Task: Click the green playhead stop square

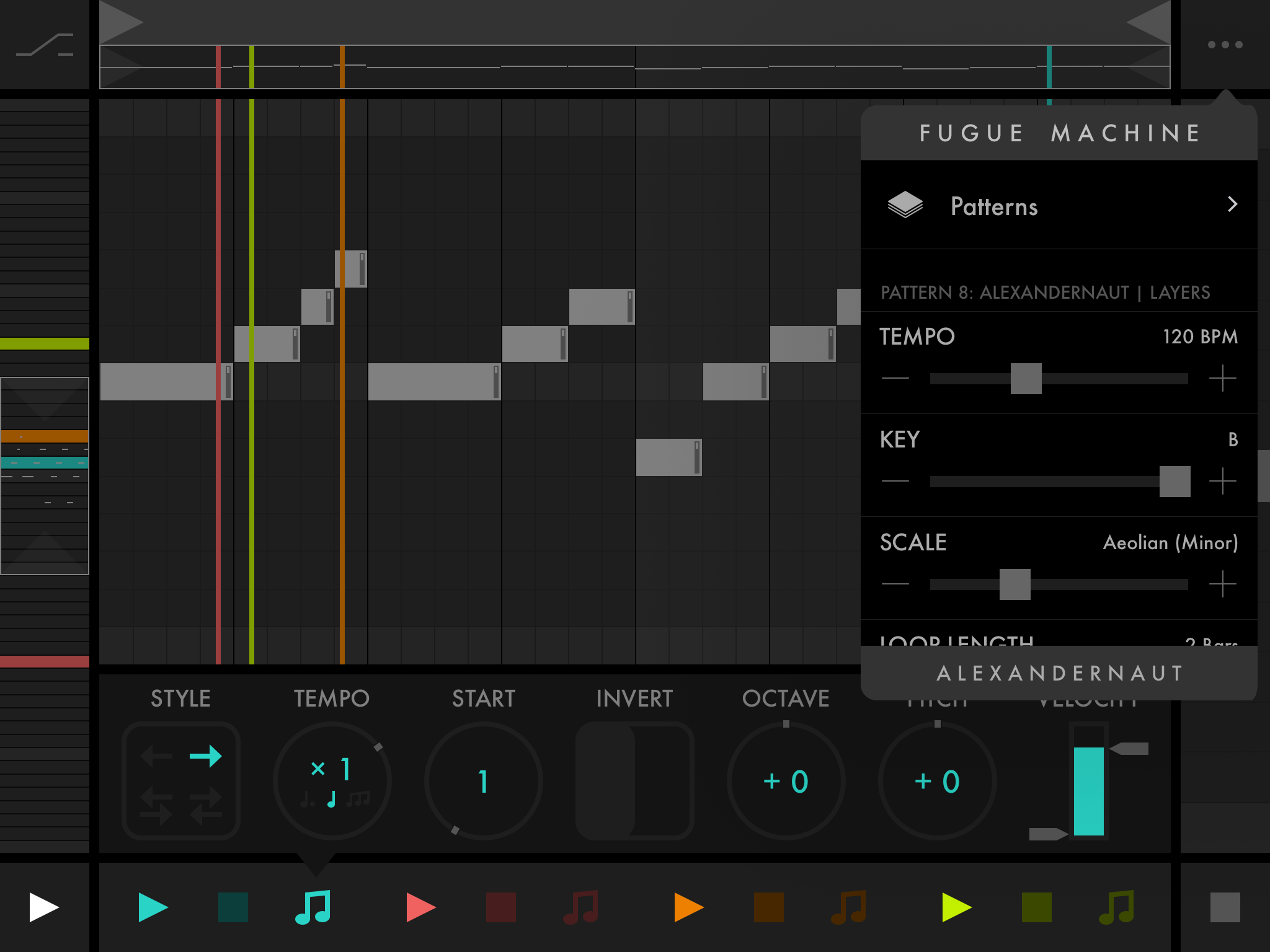Action: point(1037,907)
